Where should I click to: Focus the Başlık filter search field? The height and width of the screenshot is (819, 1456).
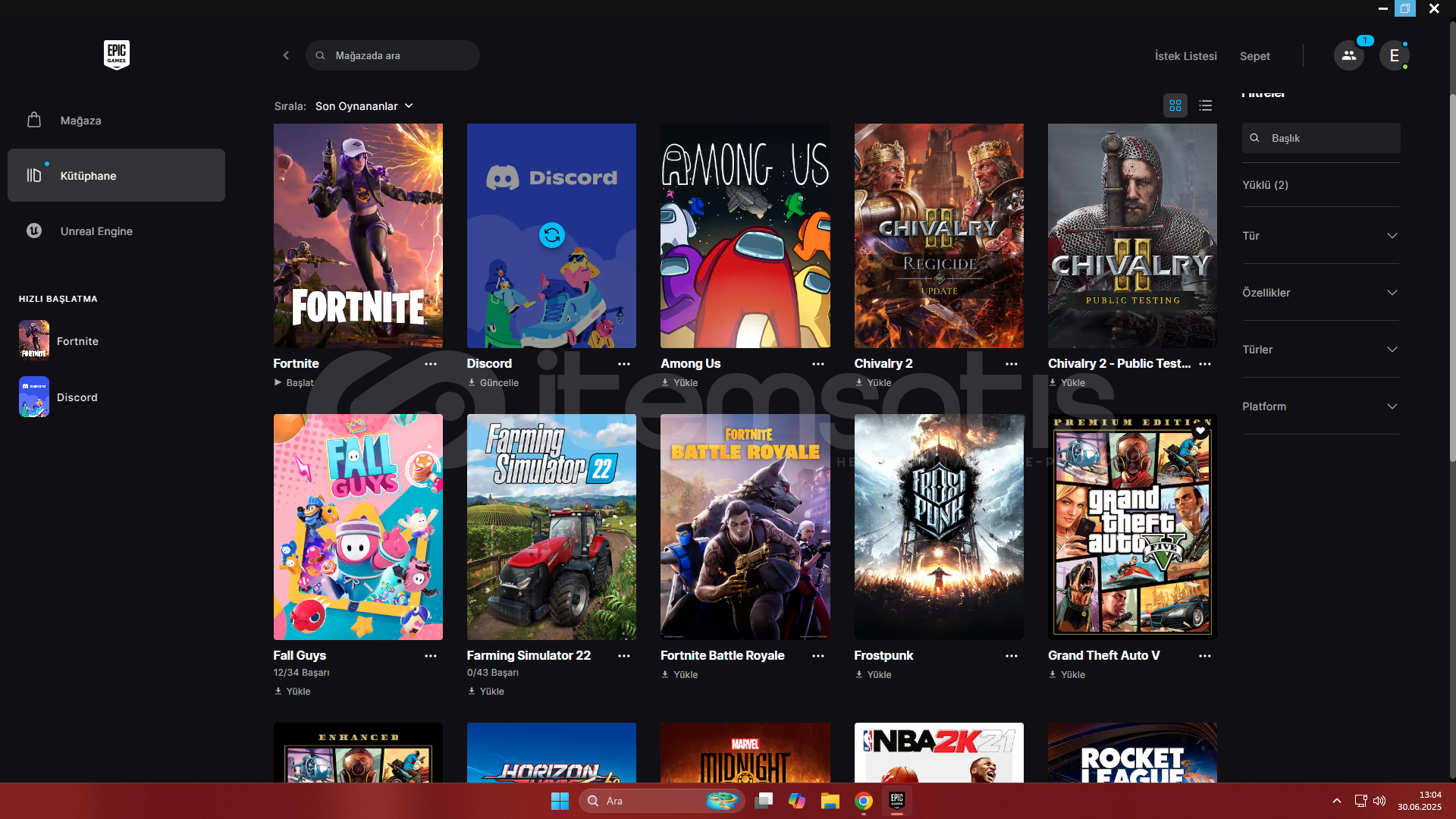coord(1321,138)
